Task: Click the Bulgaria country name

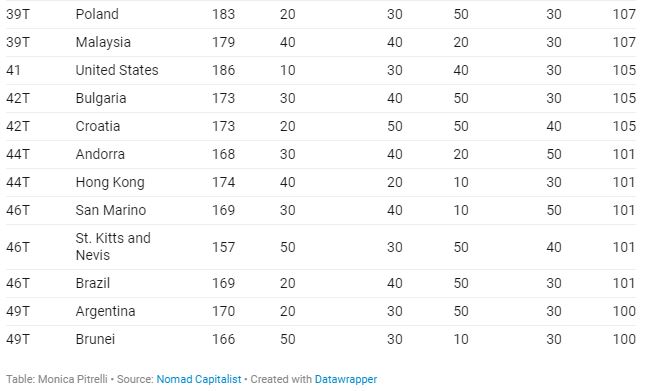Action: coord(101,98)
